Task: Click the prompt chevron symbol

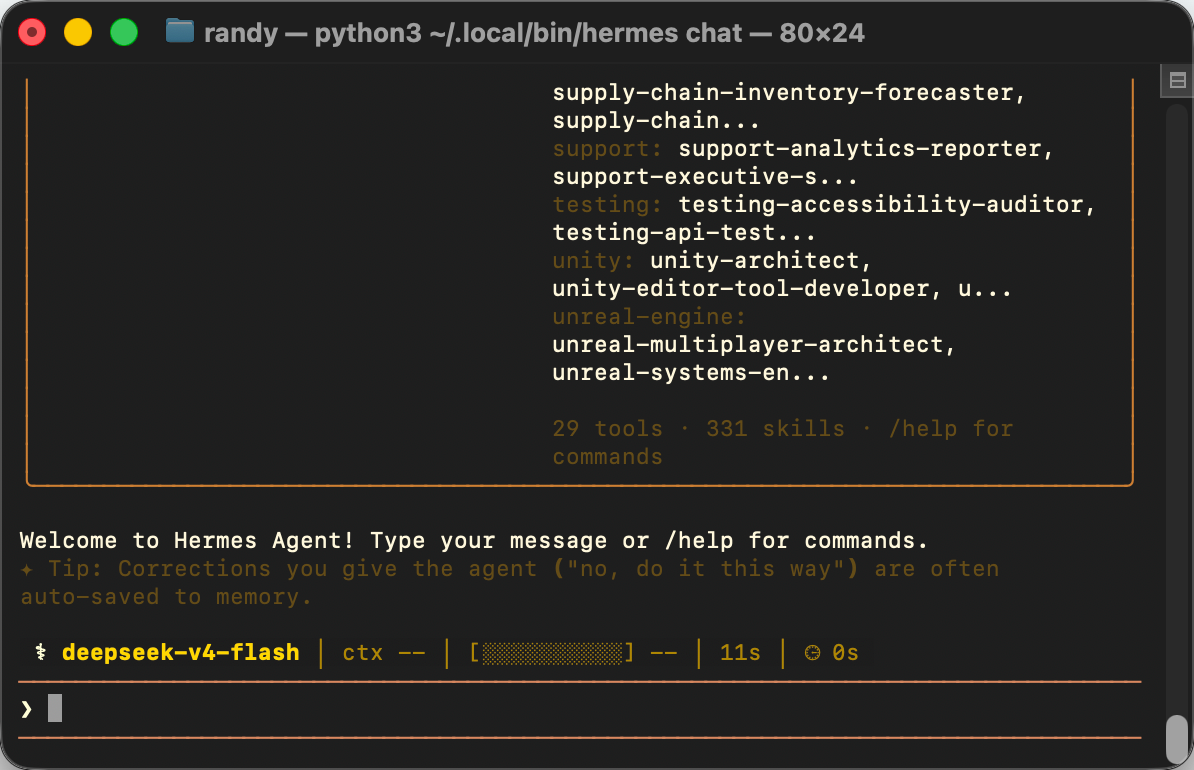Action: click(x=27, y=709)
